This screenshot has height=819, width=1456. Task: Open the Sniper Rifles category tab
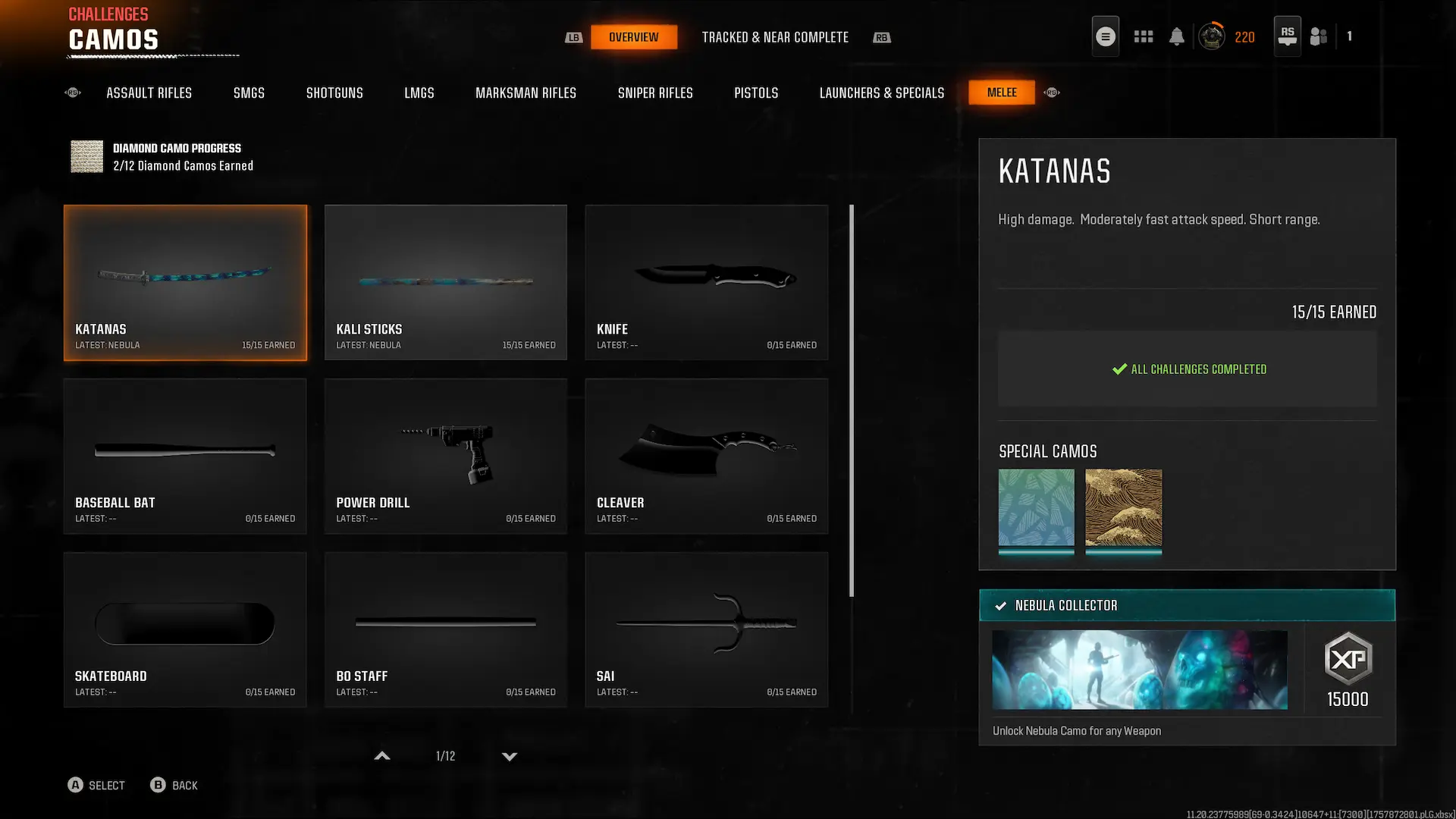pos(654,93)
